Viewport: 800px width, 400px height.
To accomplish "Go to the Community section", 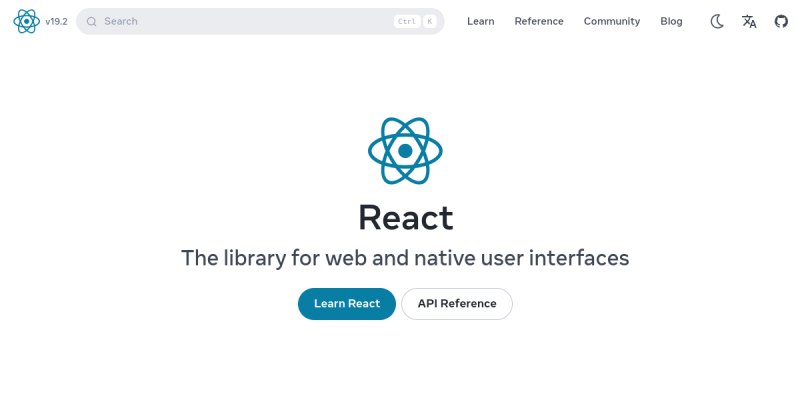I will click(612, 21).
